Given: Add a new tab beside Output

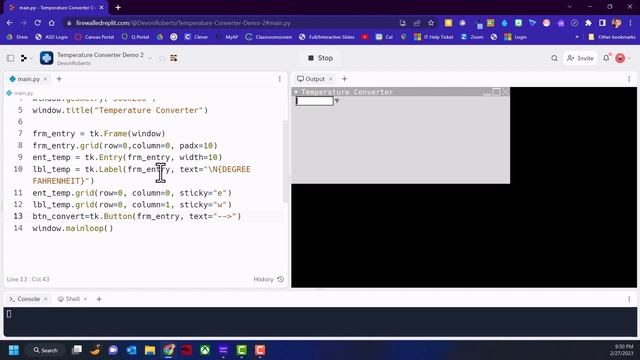Looking at the screenshot, I should 344,79.
